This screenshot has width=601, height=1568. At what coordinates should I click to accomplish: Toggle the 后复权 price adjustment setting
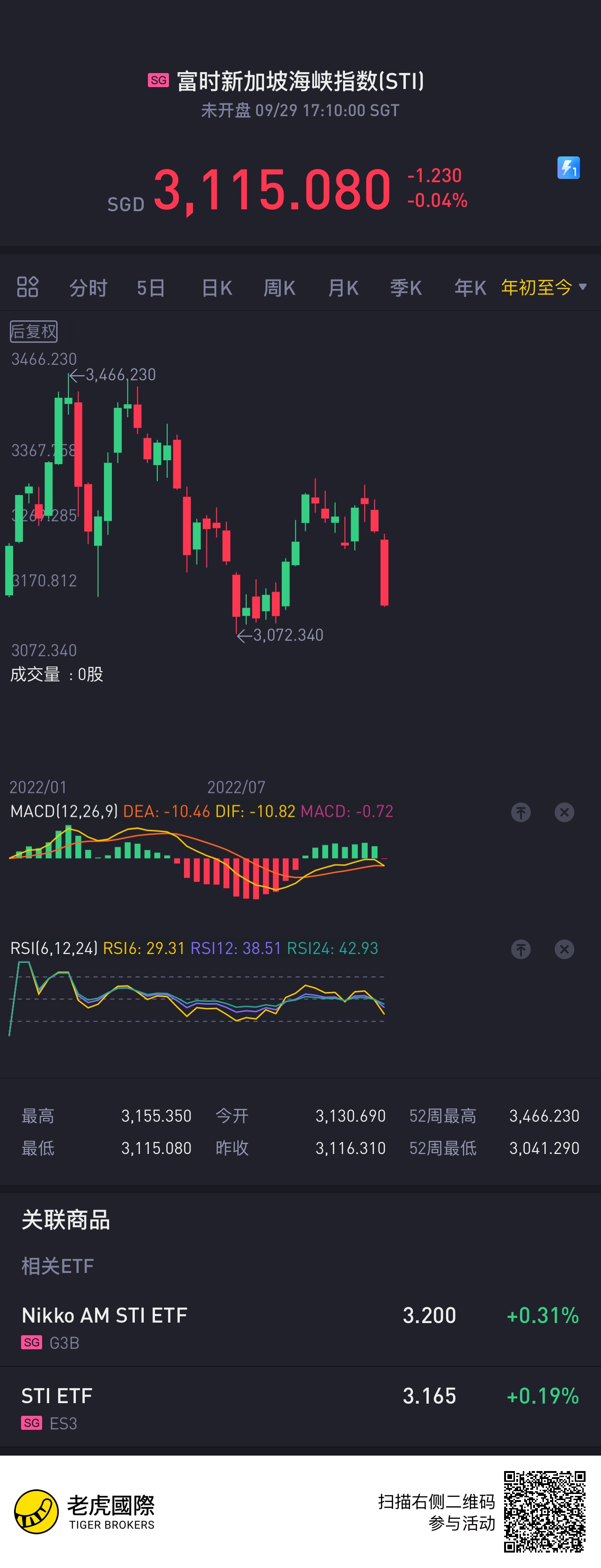[x=33, y=331]
